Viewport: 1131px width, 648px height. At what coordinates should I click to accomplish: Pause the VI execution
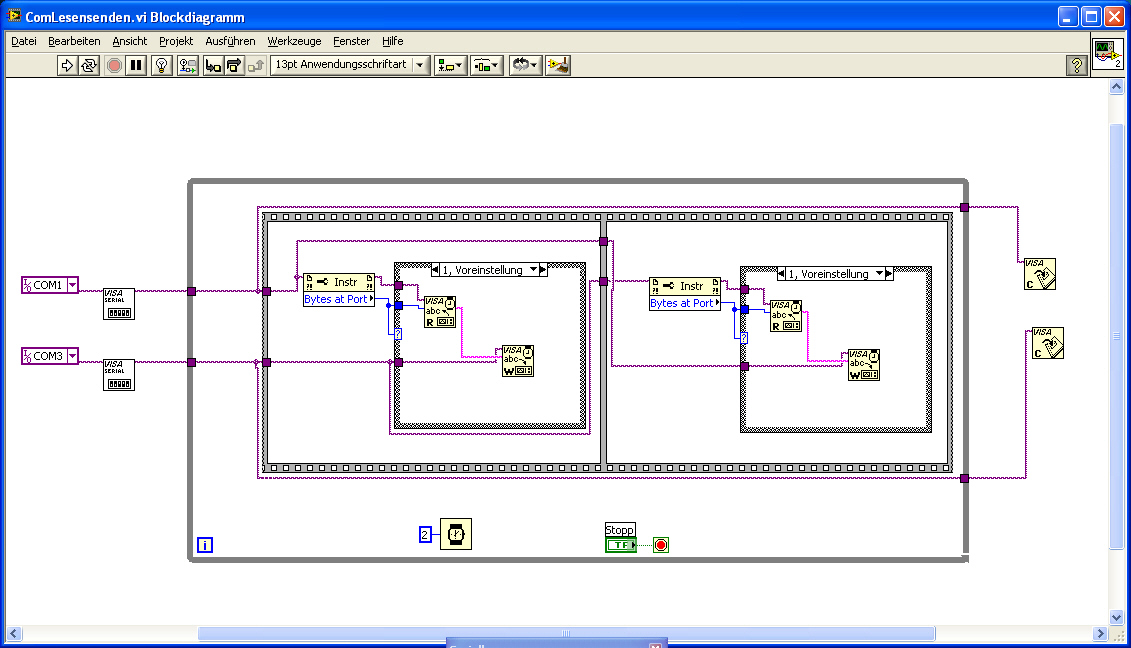(x=136, y=66)
